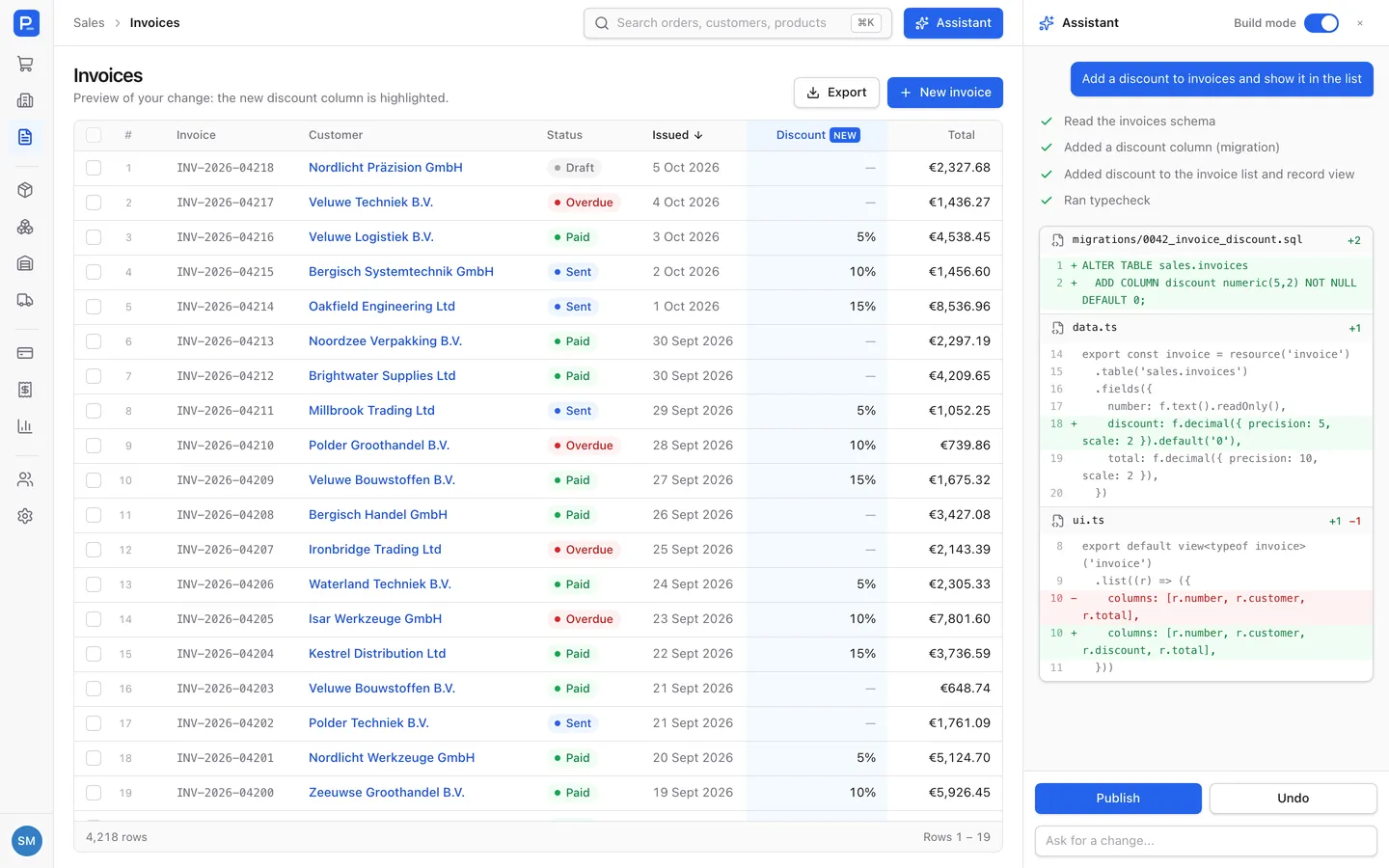
Task: Click the data.ts file icon
Action: 1057,328
